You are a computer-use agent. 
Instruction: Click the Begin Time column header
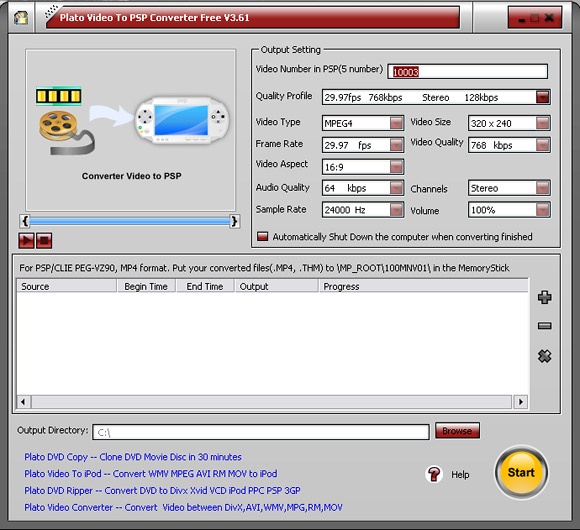tap(146, 286)
